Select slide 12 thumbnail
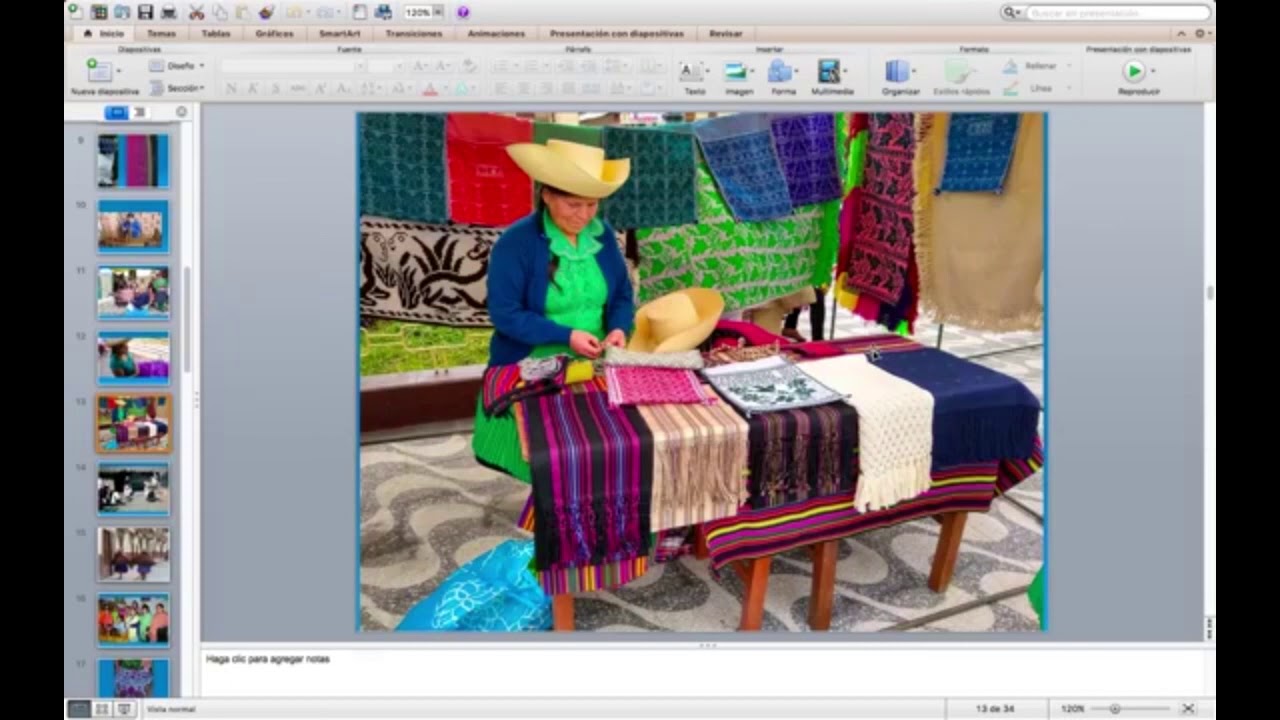 pos(133,358)
